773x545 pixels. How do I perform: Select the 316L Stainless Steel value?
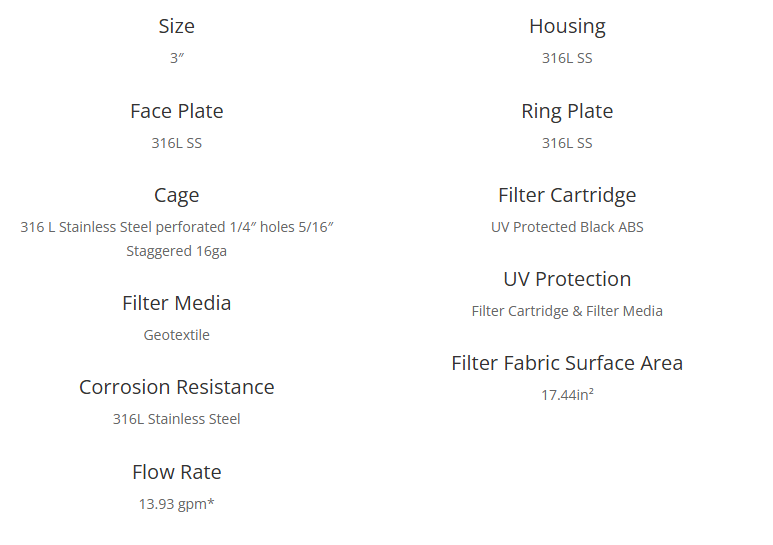(176, 419)
